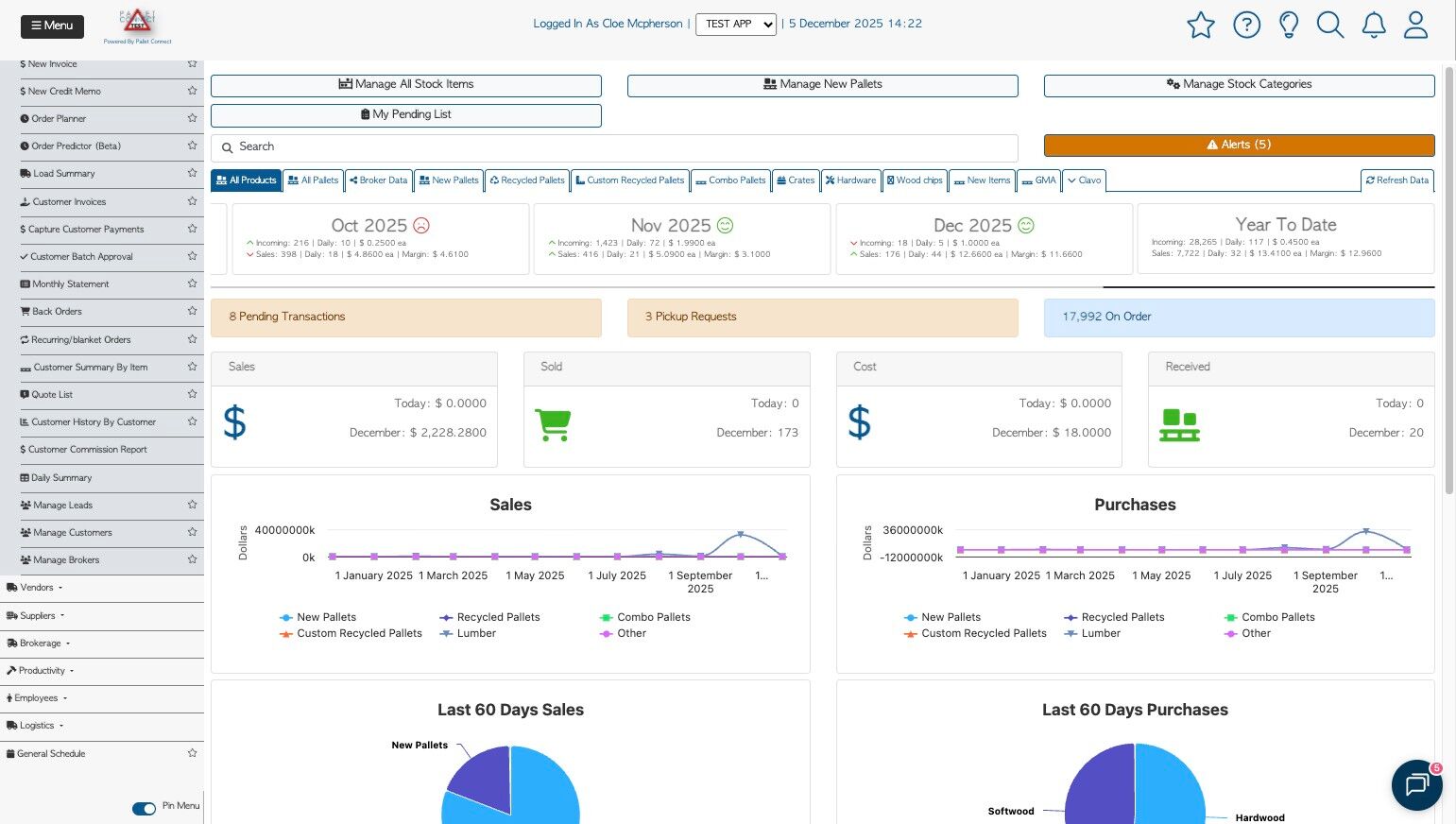Open the user profile icon
This screenshot has width=1456, height=824.
tap(1415, 25)
